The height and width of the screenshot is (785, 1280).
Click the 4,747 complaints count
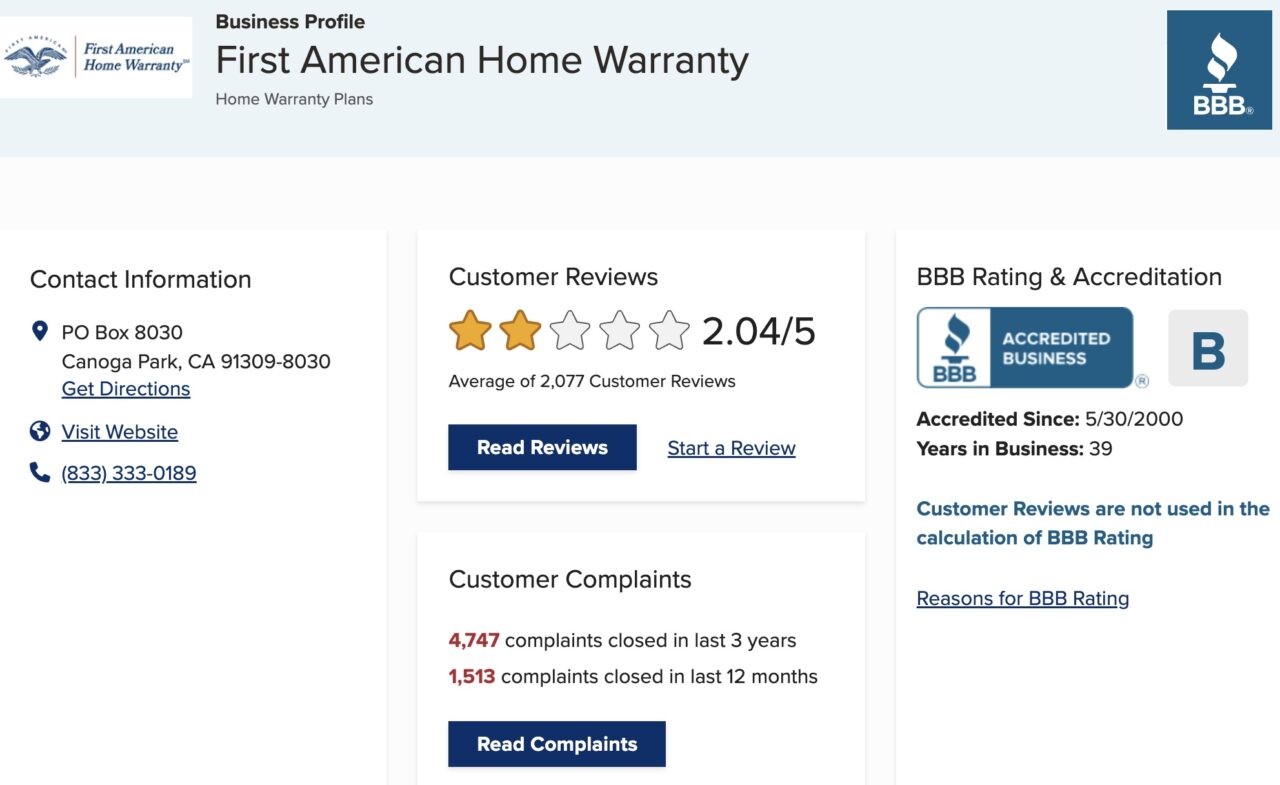pyautogui.click(x=474, y=640)
